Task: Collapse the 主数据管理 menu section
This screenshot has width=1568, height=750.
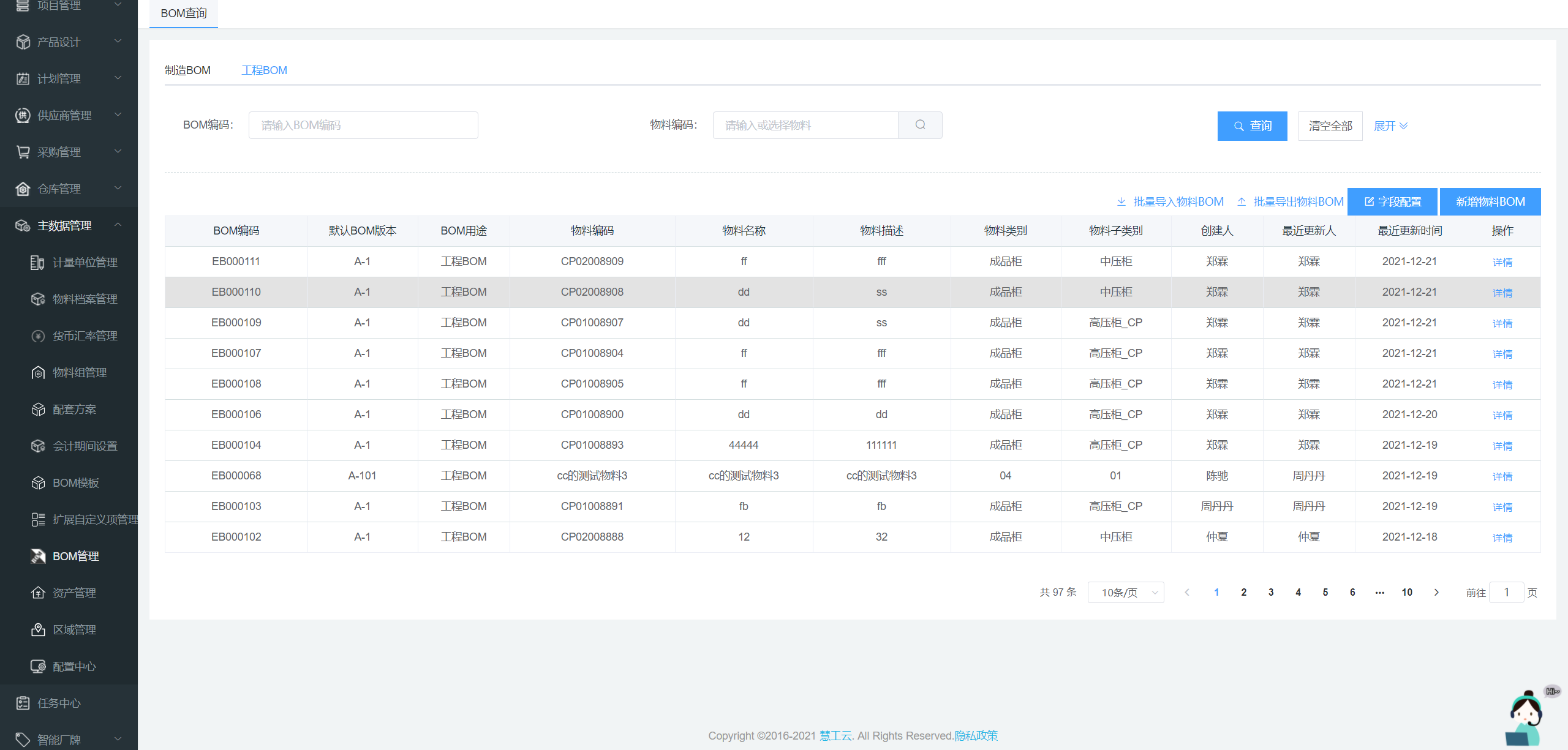Action: click(118, 225)
